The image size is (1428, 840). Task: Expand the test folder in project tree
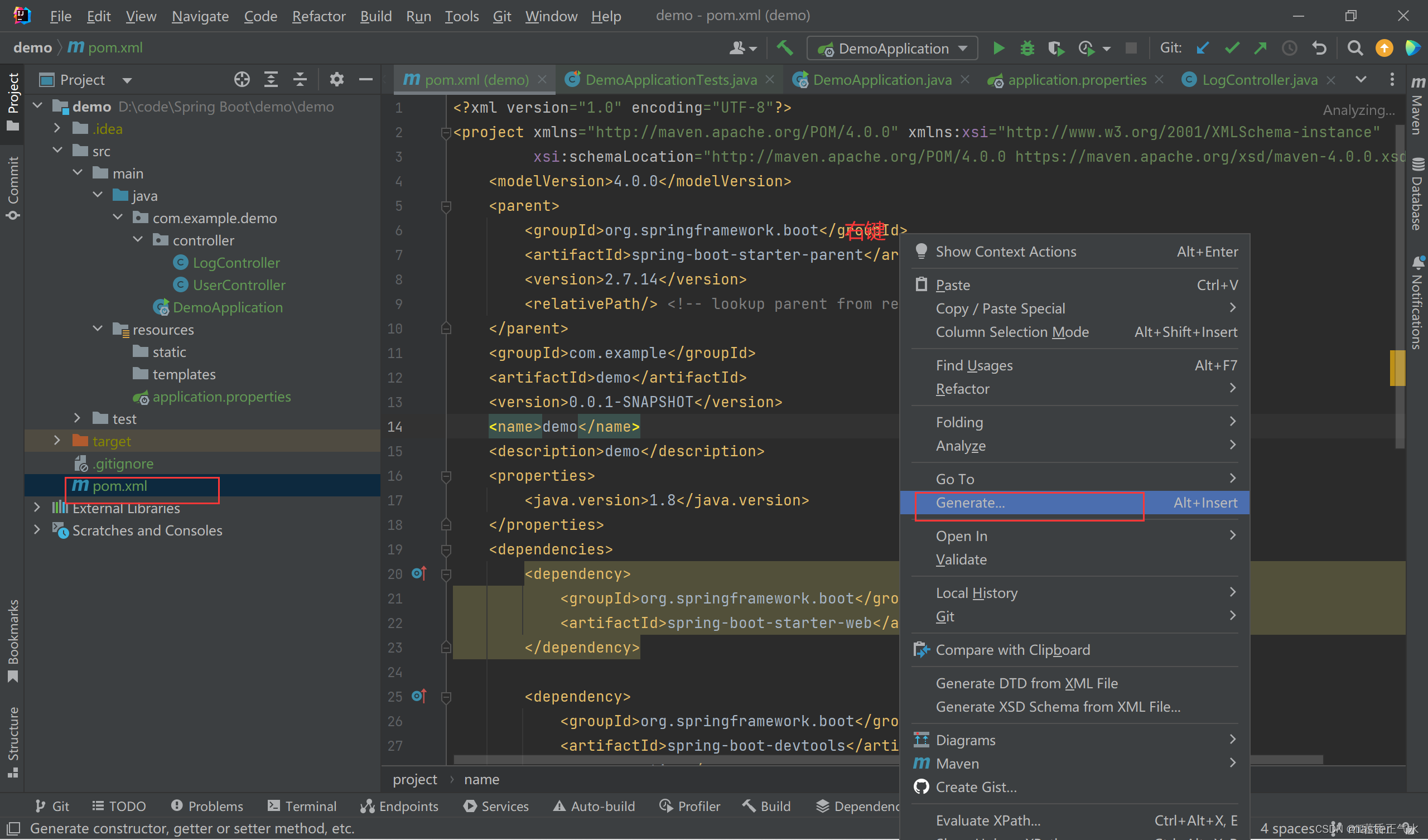[78, 418]
